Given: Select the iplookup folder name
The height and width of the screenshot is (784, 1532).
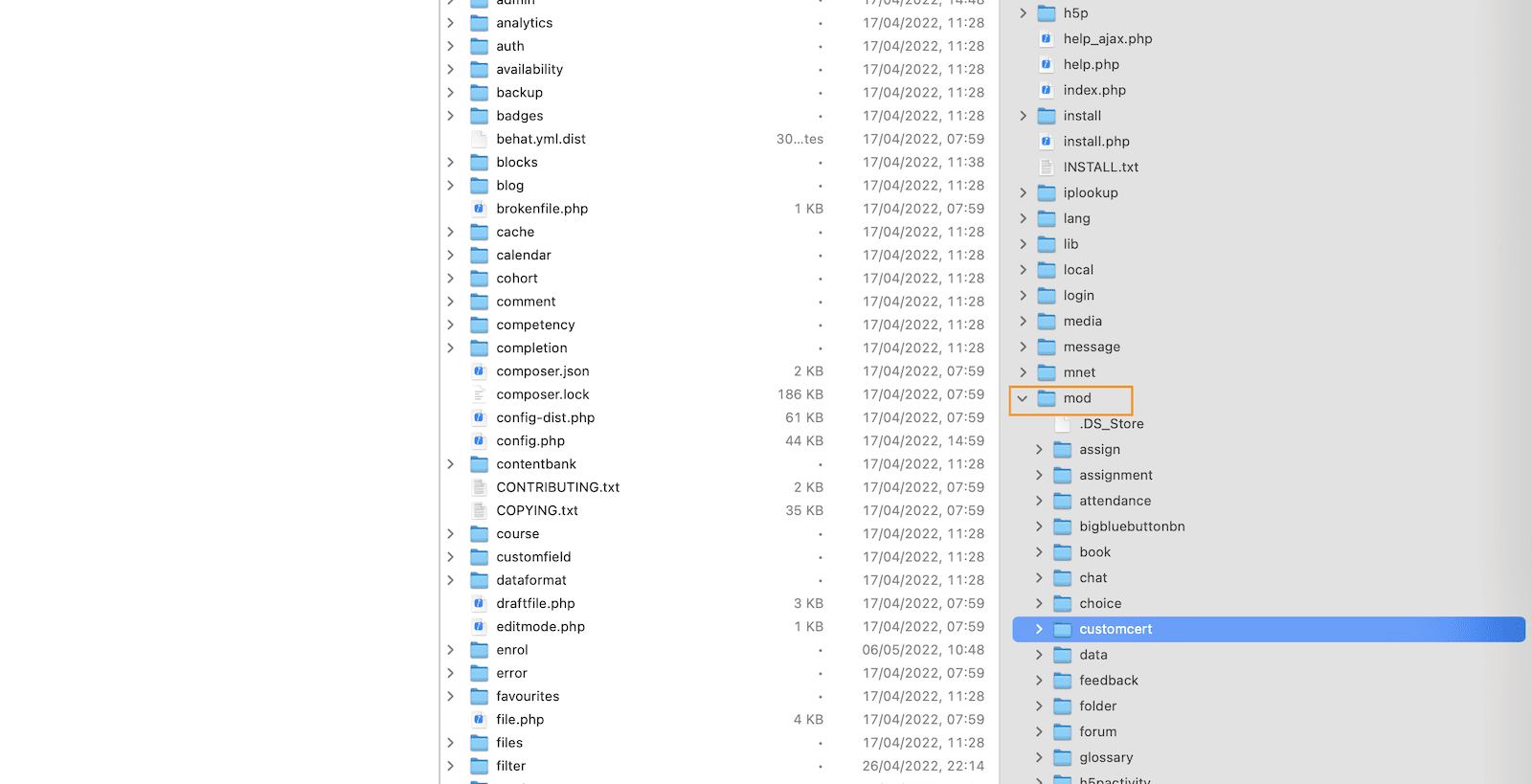Looking at the screenshot, I should [x=1091, y=192].
